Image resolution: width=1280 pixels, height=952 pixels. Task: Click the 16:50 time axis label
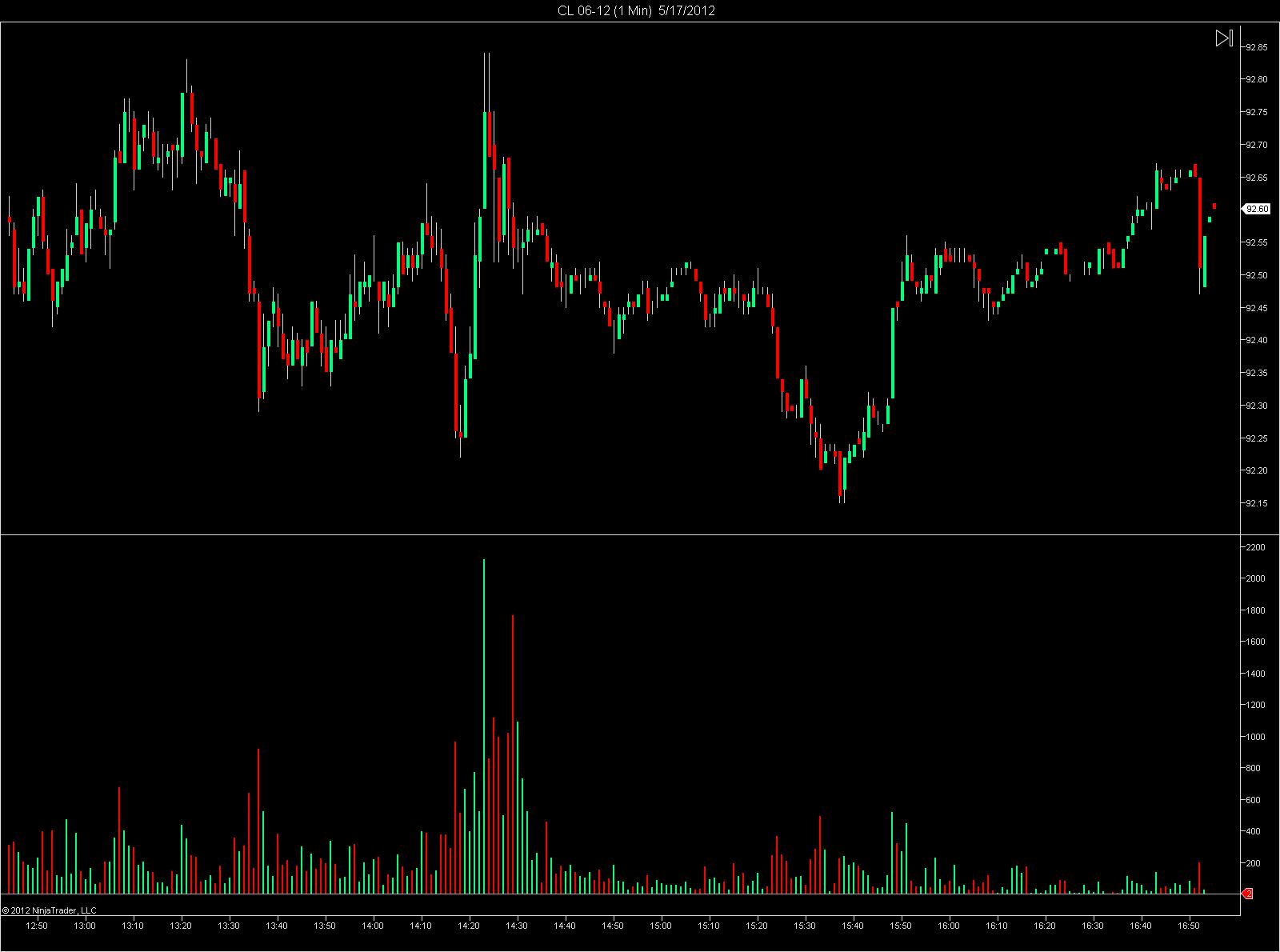pos(1189,926)
